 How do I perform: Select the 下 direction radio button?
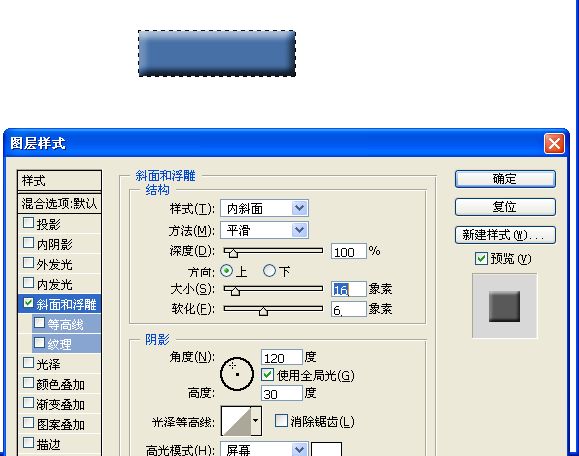269,271
